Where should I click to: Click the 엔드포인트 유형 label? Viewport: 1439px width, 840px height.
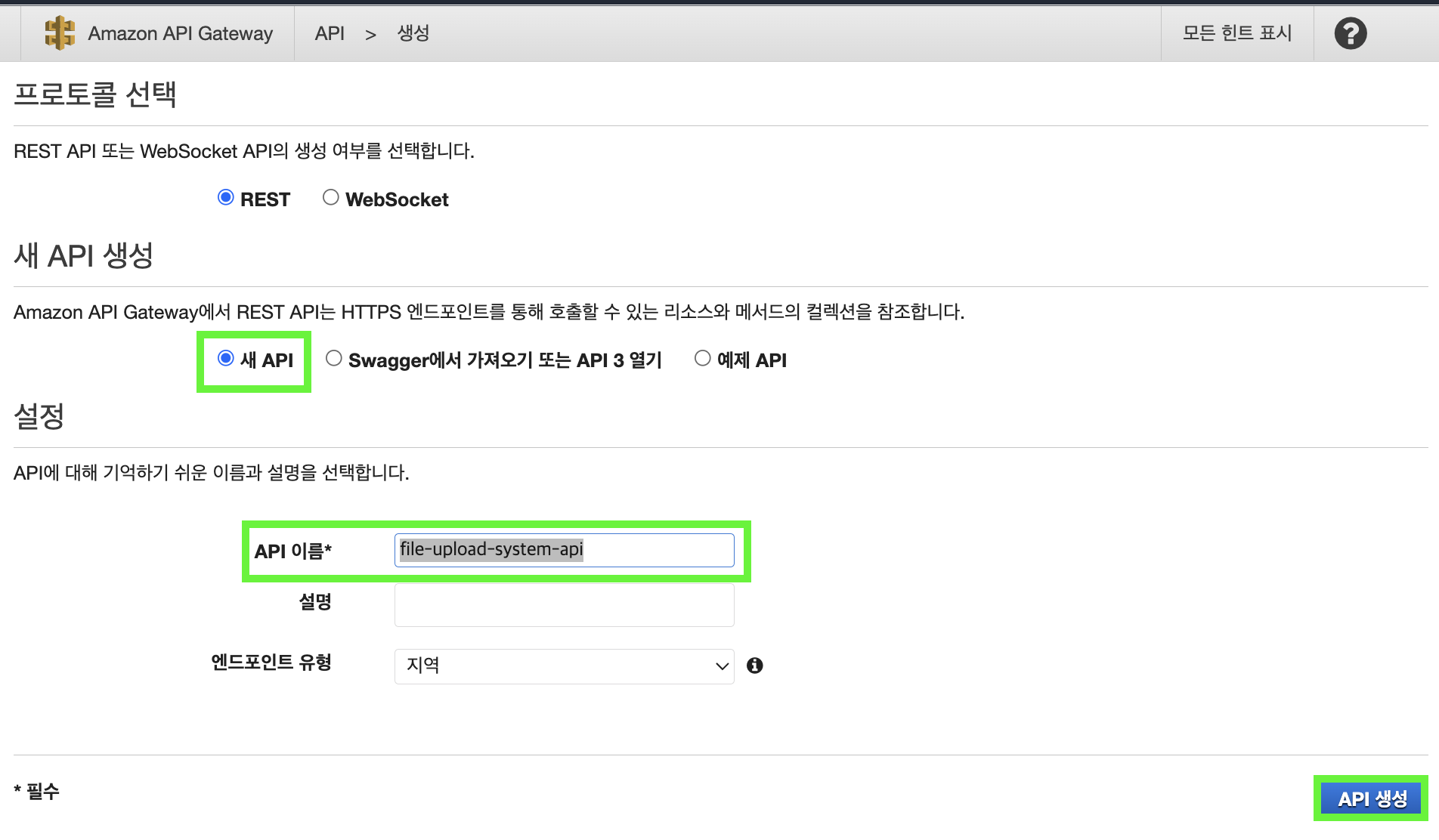click(x=271, y=662)
